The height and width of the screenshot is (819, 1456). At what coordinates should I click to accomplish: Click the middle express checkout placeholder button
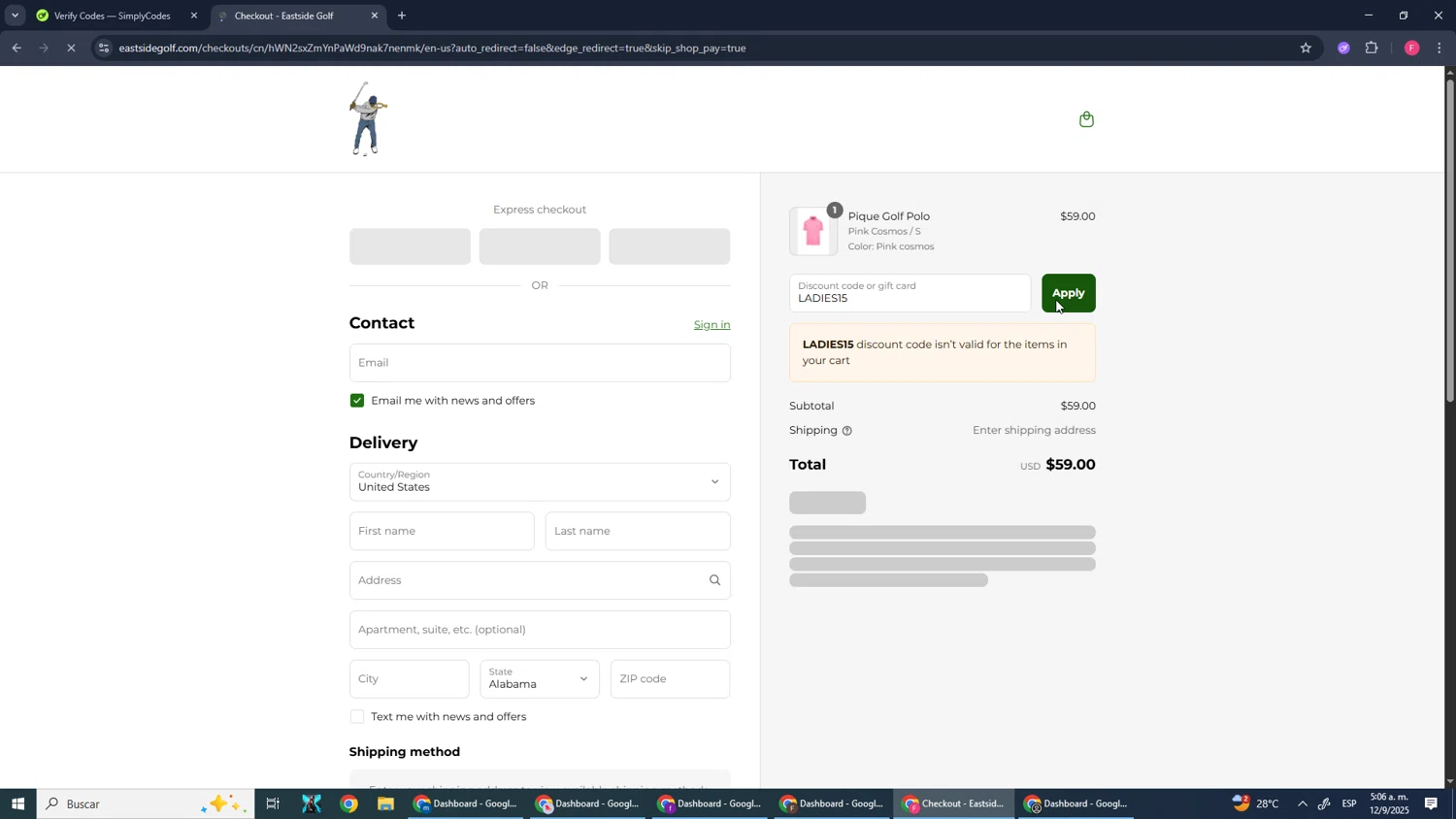pyautogui.click(x=540, y=246)
